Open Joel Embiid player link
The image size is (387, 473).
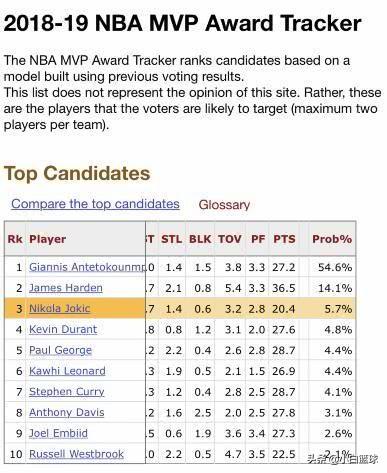click(x=58, y=433)
